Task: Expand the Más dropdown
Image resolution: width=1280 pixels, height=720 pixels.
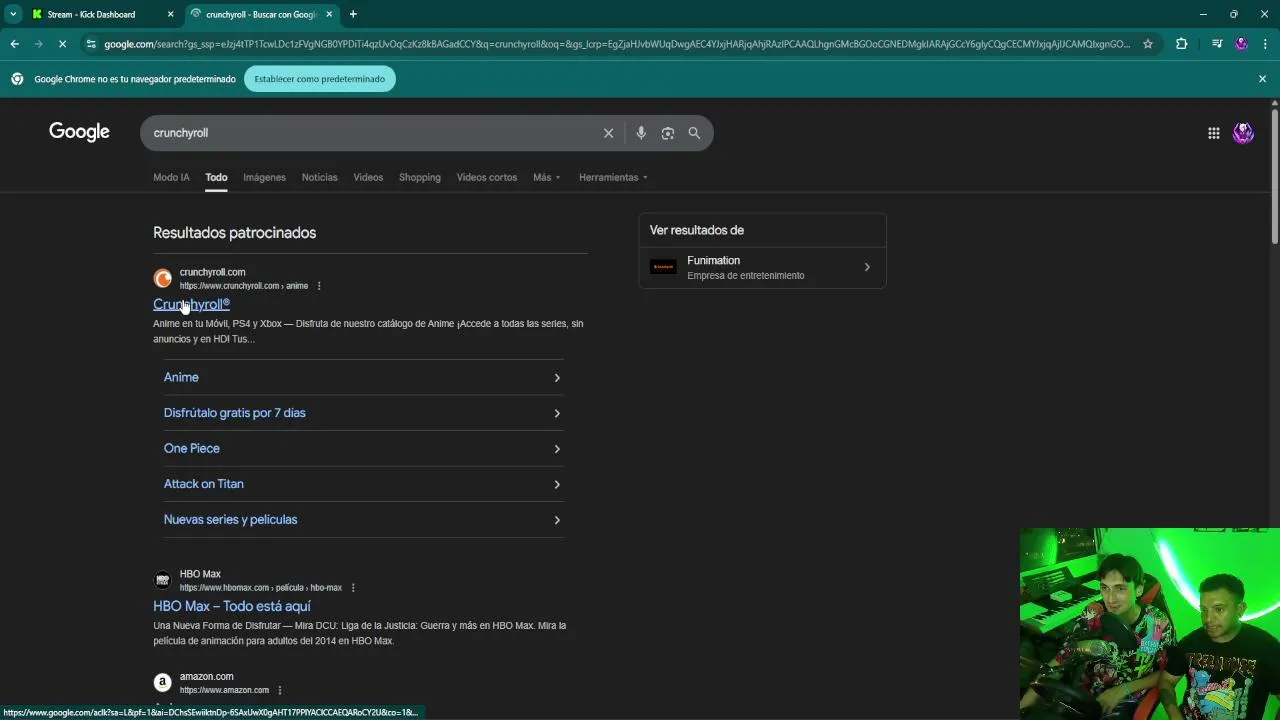Action: [547, 177]
